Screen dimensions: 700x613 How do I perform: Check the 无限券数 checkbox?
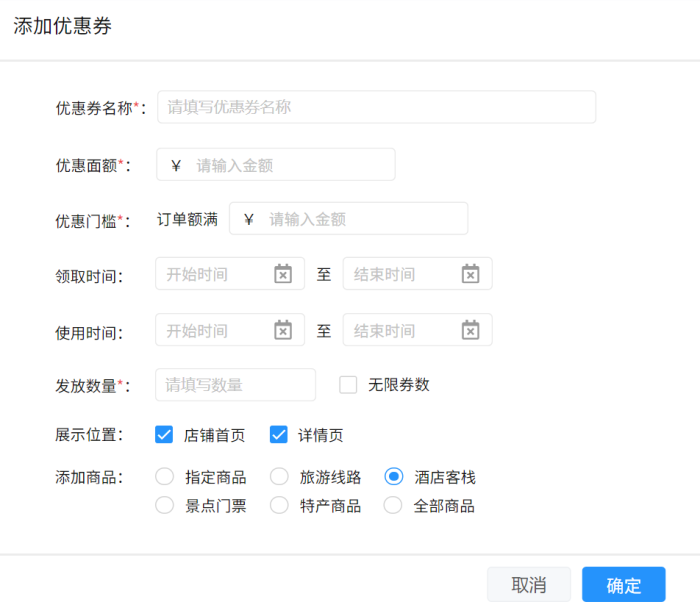click(348, 385)
